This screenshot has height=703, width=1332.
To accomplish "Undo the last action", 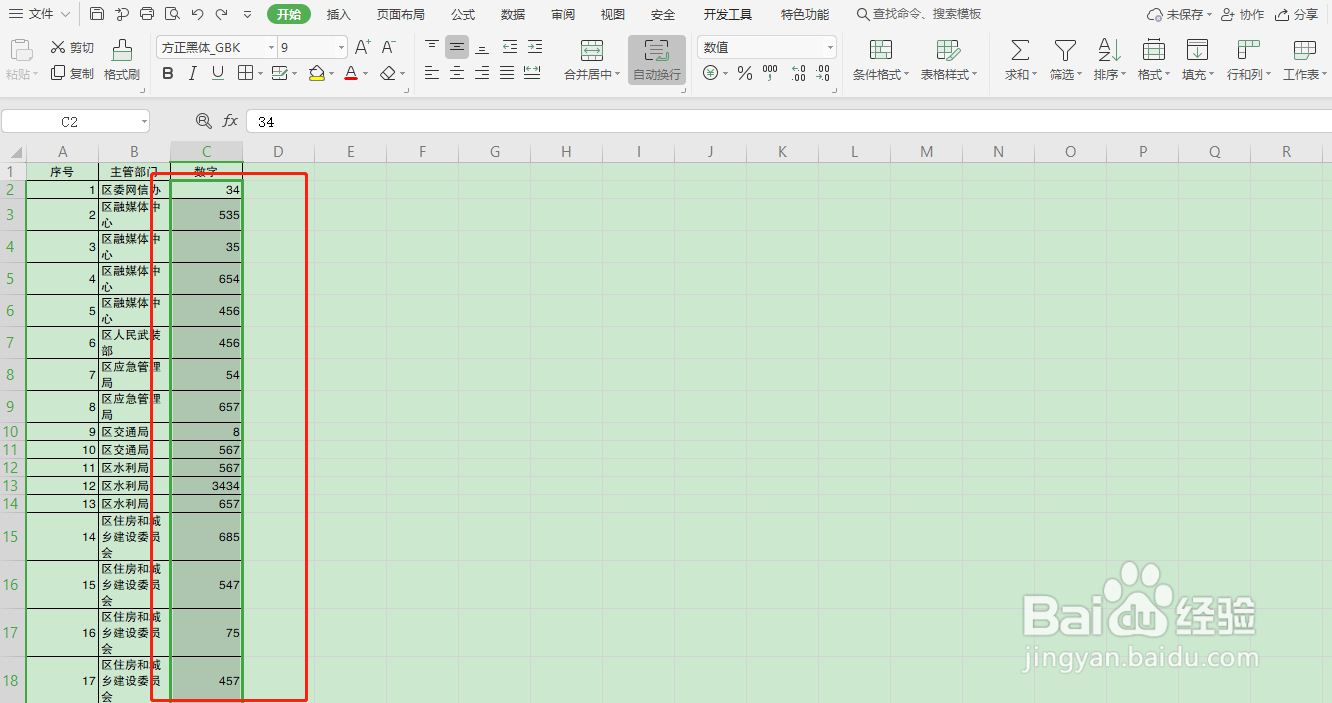I will 197,14.
